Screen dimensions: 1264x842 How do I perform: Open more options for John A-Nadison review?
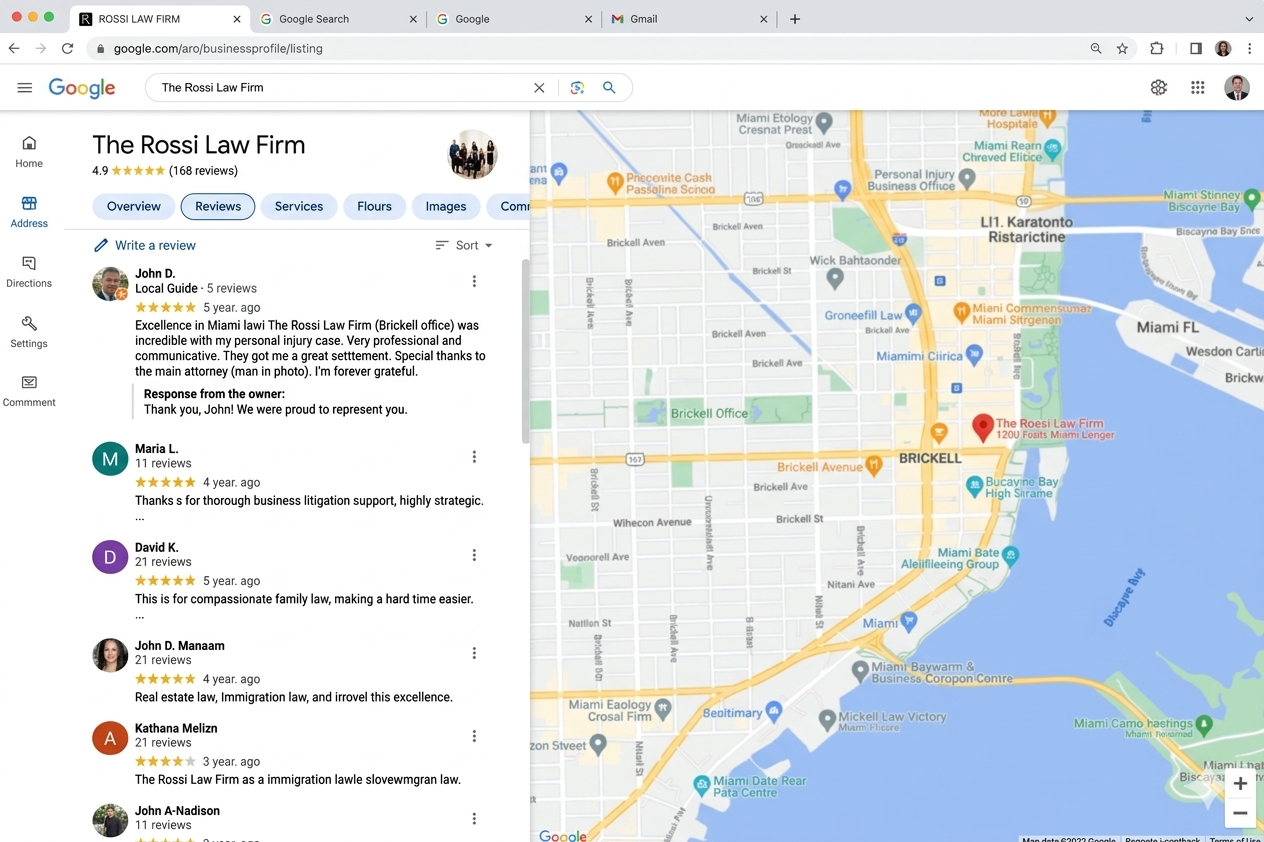coord(474,819)
